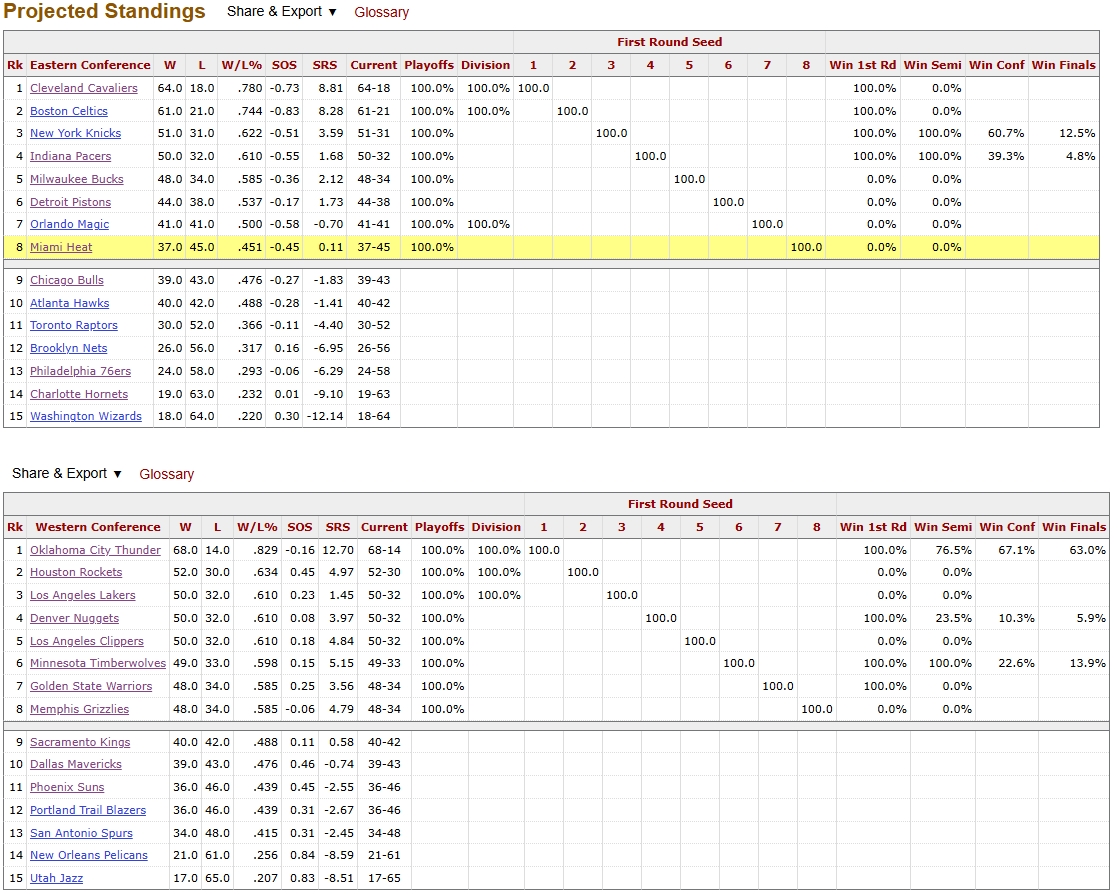The width and height of the screenshot is (1118, 894).
Task: Open the Glossary link above Western Conference table
Action: pyautogui.click(x=166, y=474)
